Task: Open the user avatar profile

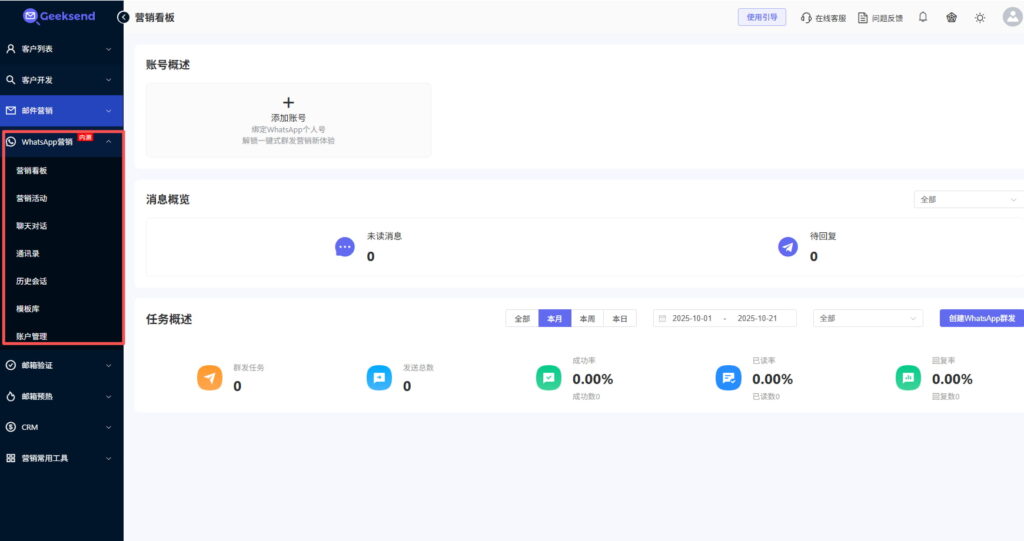Action: coord(1012,17)
